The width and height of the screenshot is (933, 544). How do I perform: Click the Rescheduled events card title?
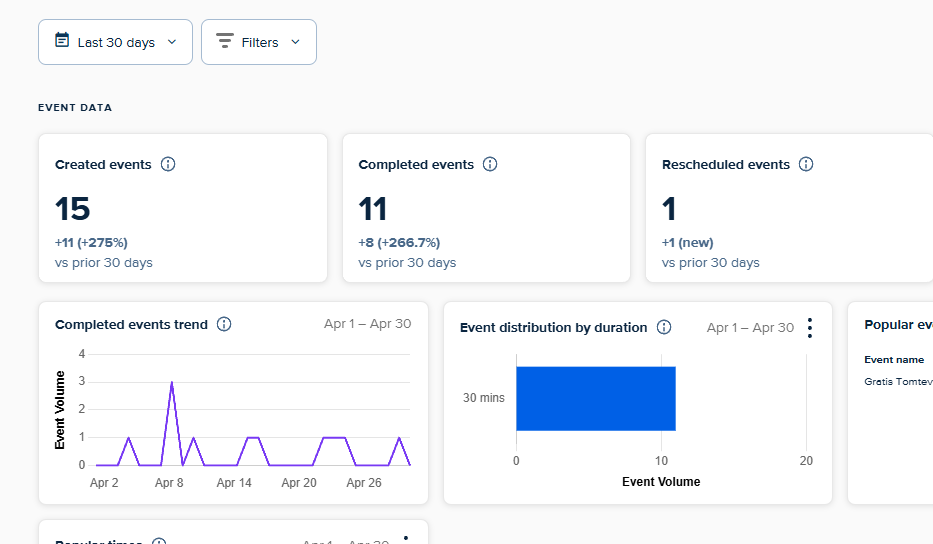click(x=726, y=164)
